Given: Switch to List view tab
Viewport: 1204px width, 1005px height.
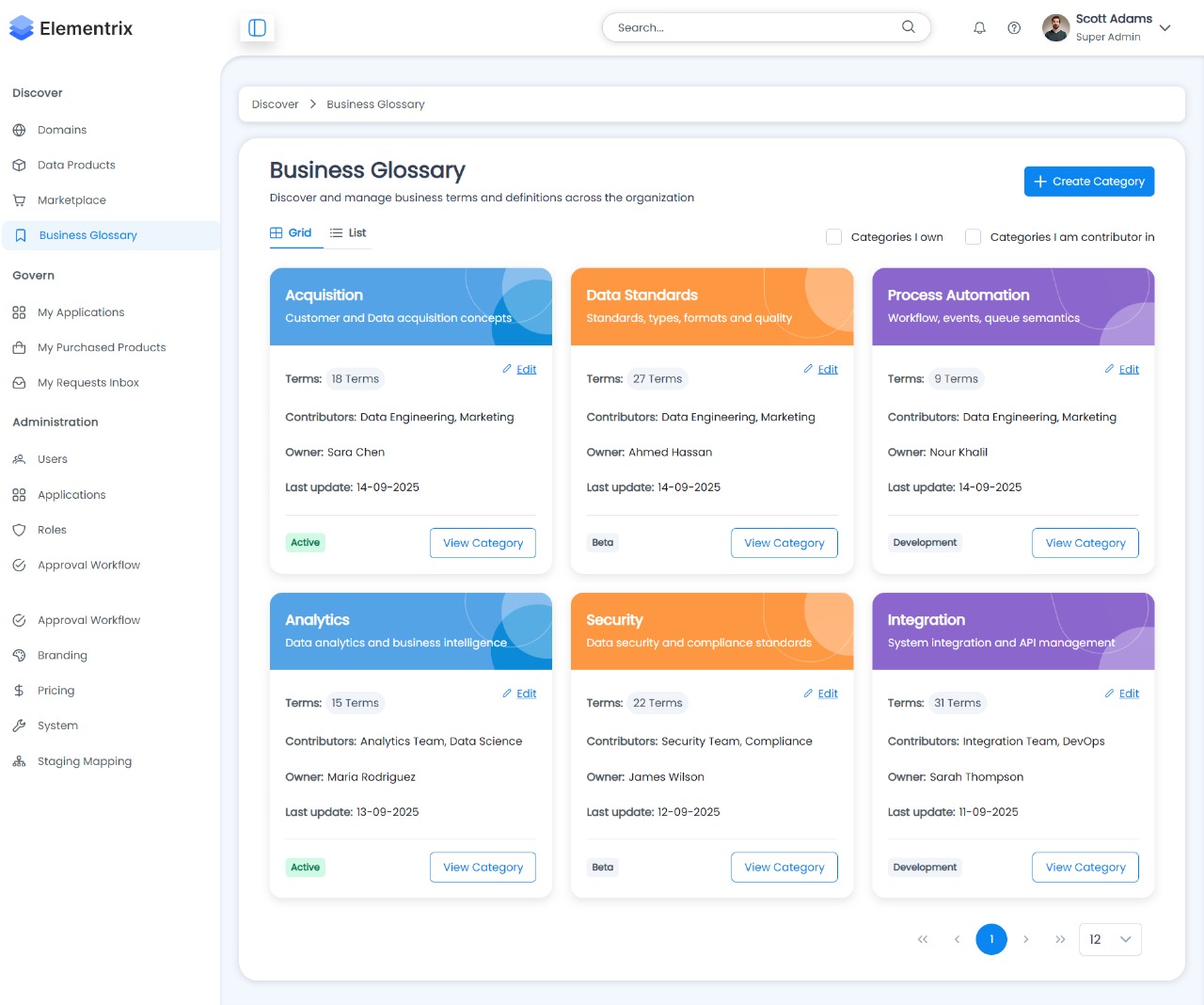Looking at the screenshot, I should 348,233.
